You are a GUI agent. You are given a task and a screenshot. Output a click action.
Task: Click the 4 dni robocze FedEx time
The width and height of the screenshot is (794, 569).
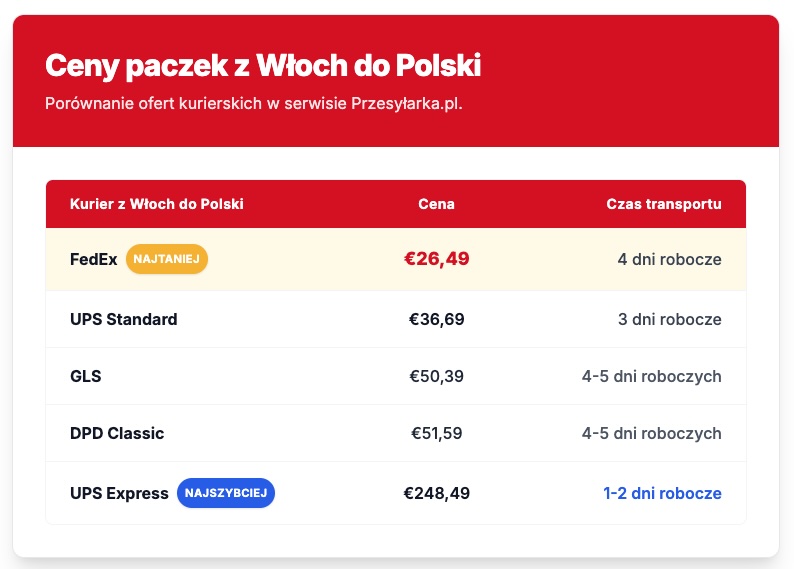click(669, 259)
